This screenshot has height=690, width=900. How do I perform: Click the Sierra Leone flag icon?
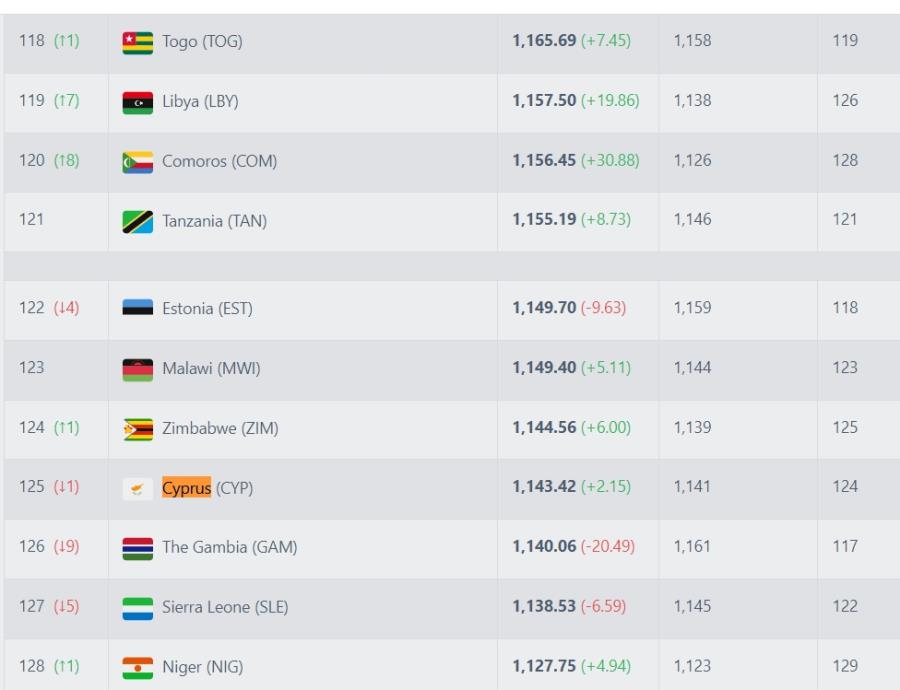[138, 608]
